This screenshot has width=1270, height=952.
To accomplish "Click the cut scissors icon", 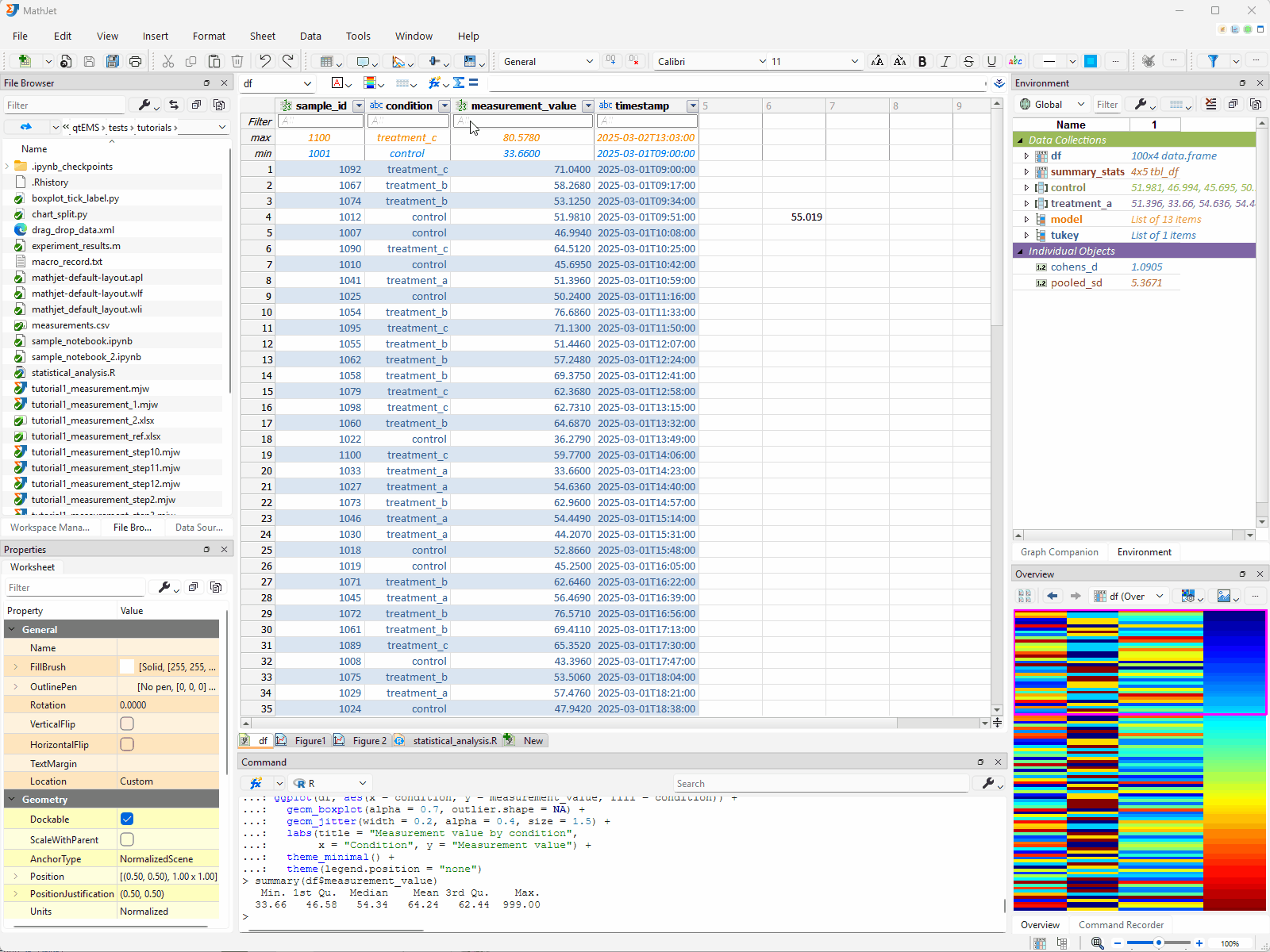I will tap(168, 61).
